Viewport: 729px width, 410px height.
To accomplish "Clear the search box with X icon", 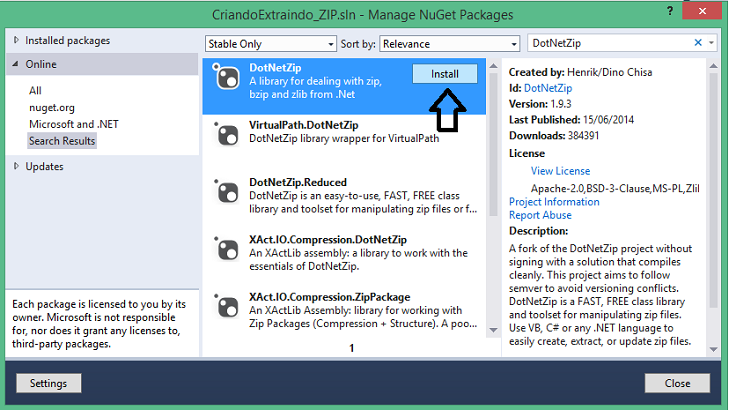I will [x=698, y=43].
